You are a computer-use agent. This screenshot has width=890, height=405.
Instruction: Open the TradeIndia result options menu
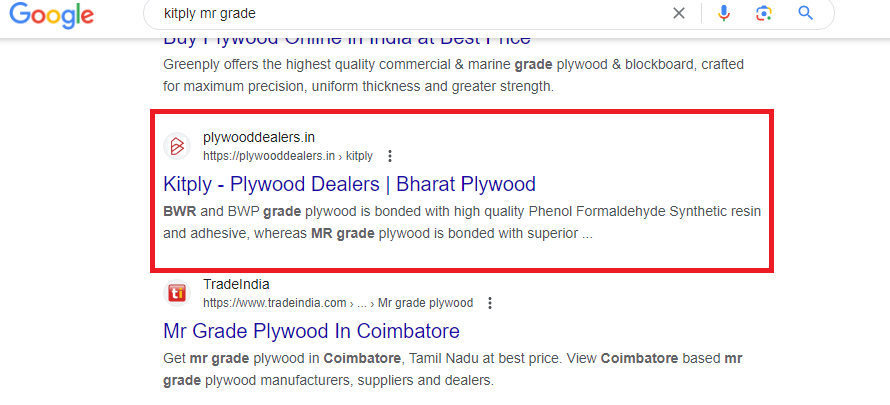point(490,303)
